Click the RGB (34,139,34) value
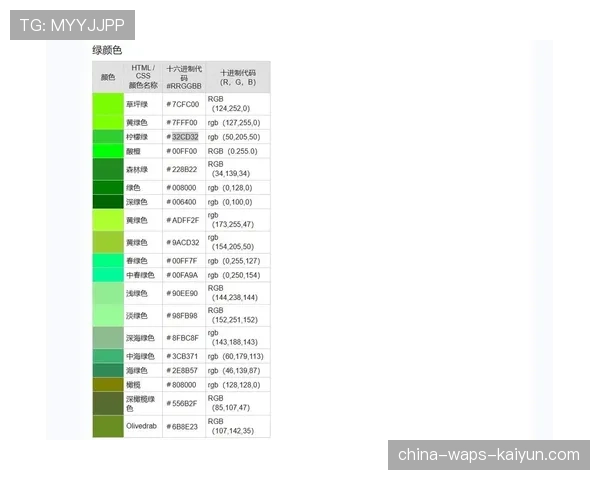 pos(229,169)
